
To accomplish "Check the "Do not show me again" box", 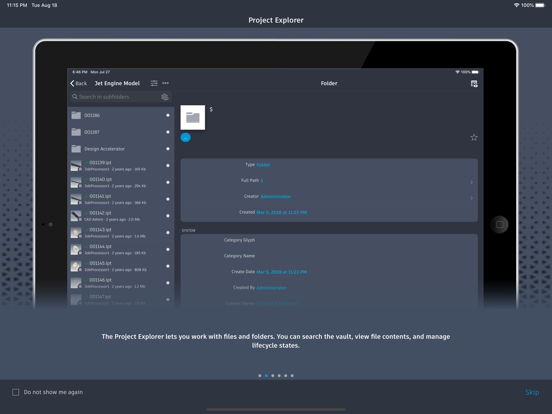I will (15, 392).
